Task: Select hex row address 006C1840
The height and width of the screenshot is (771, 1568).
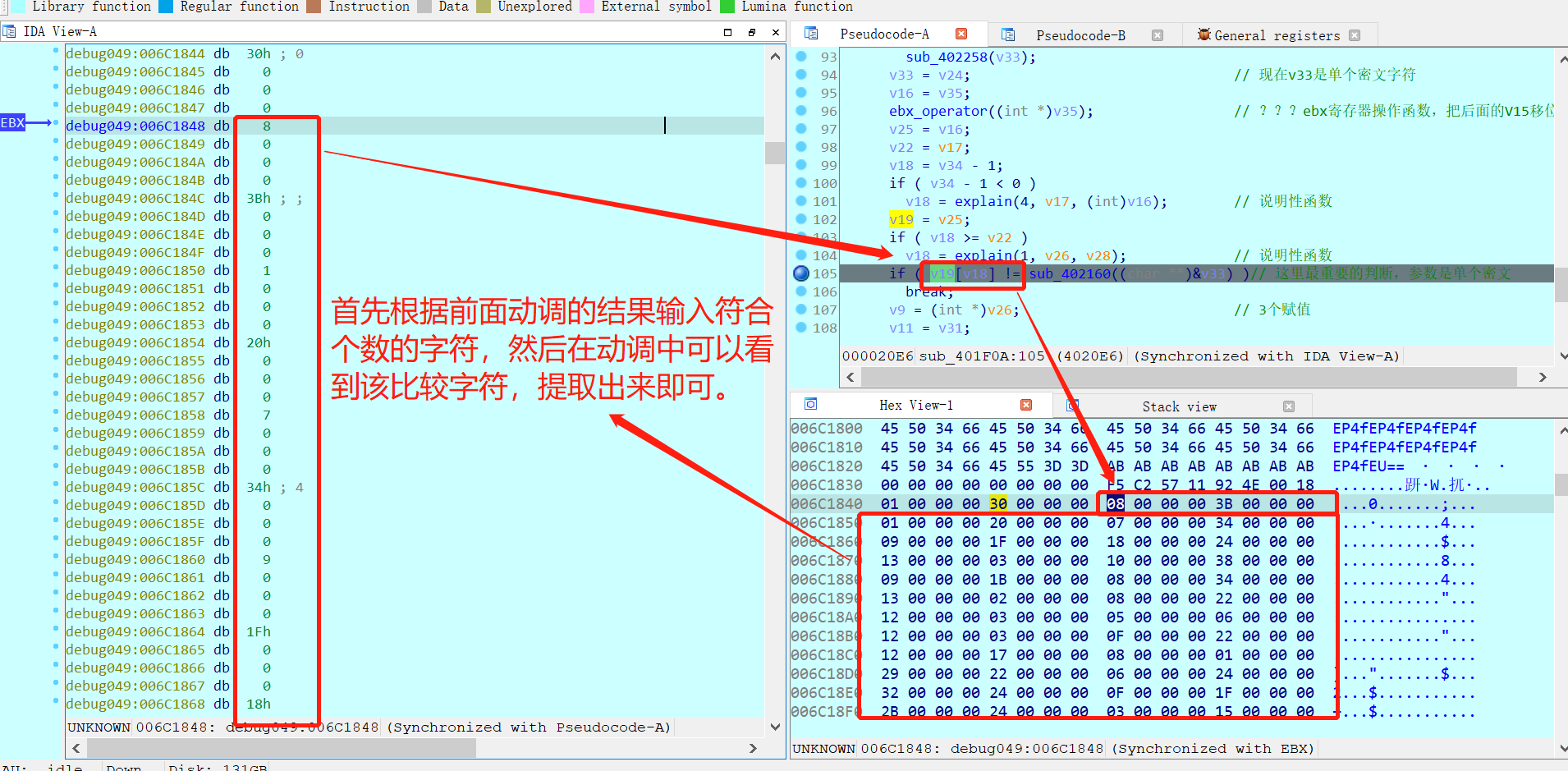Action: 827,503
